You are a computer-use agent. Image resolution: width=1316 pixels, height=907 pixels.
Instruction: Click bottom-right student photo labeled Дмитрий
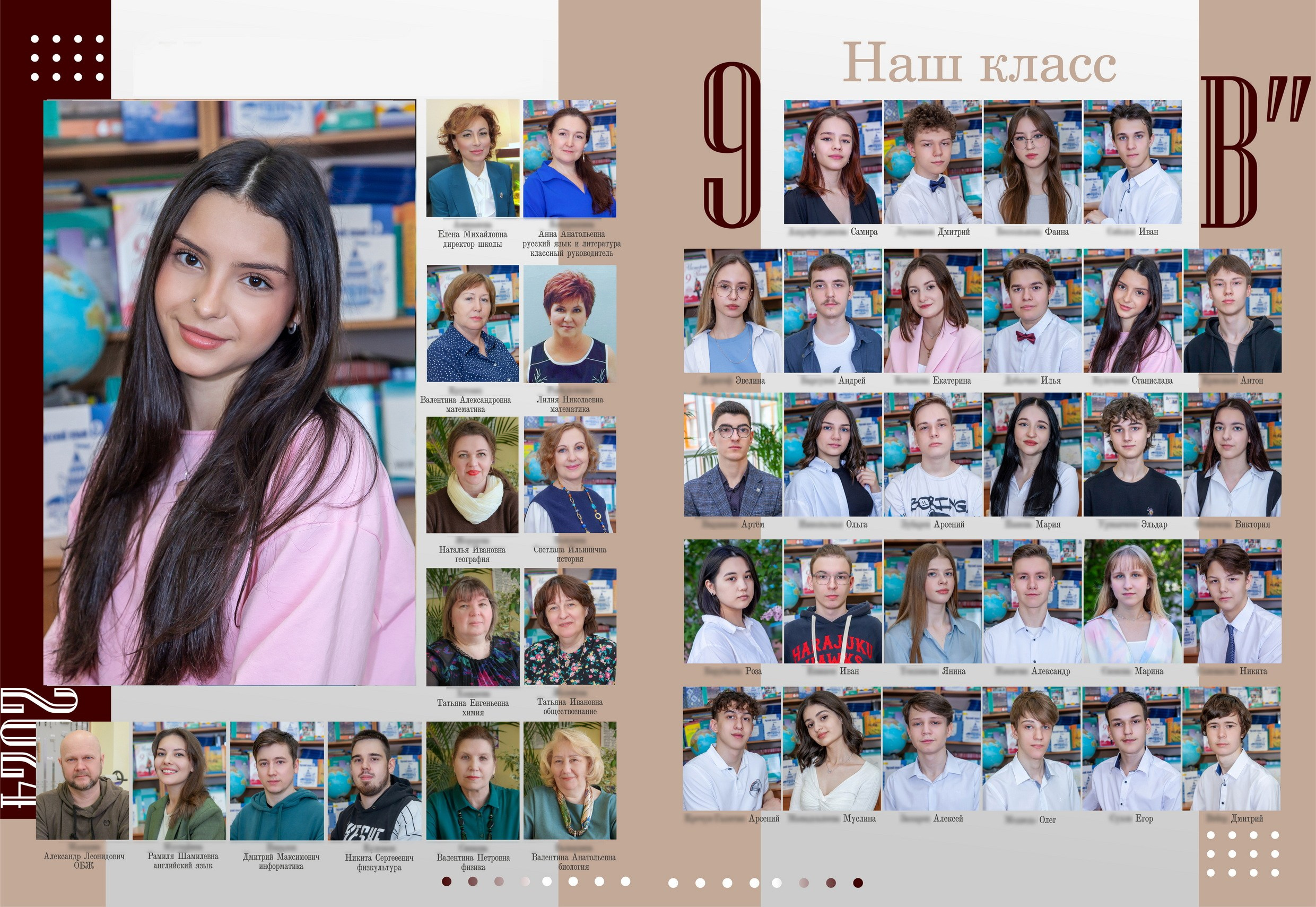[x=1231, y=748]
